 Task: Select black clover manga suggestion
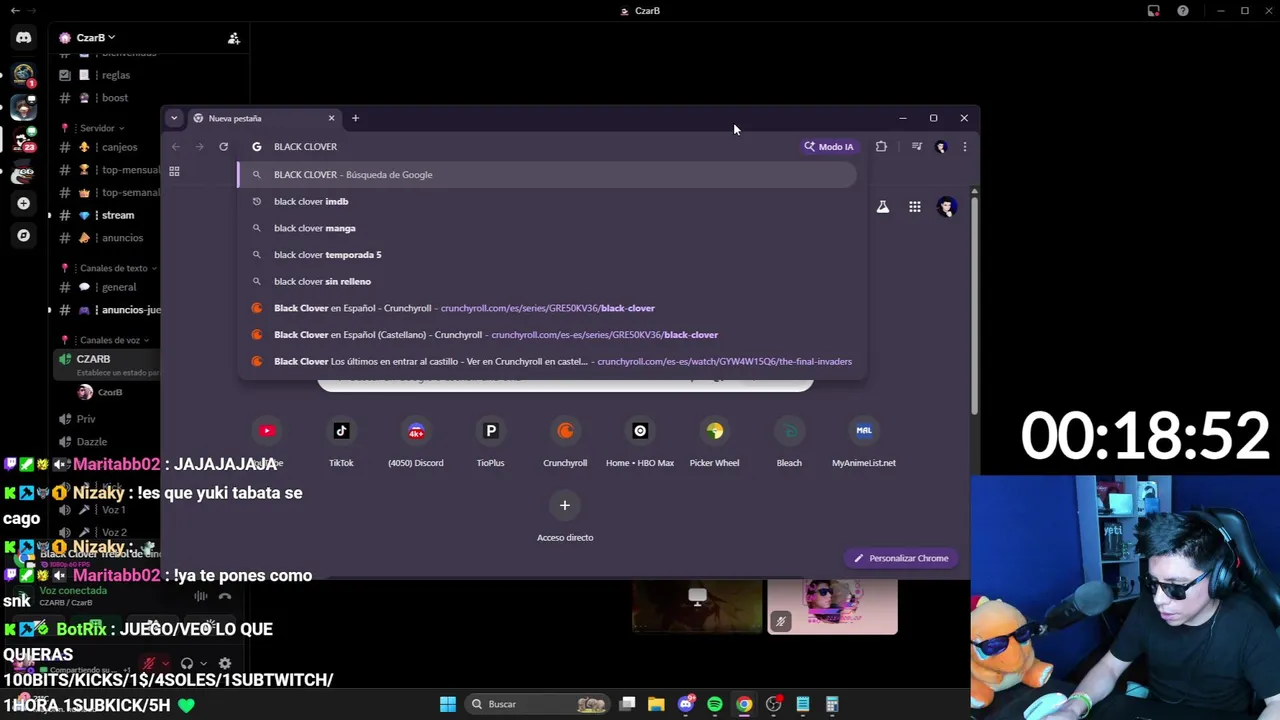[x=547, y=228]
